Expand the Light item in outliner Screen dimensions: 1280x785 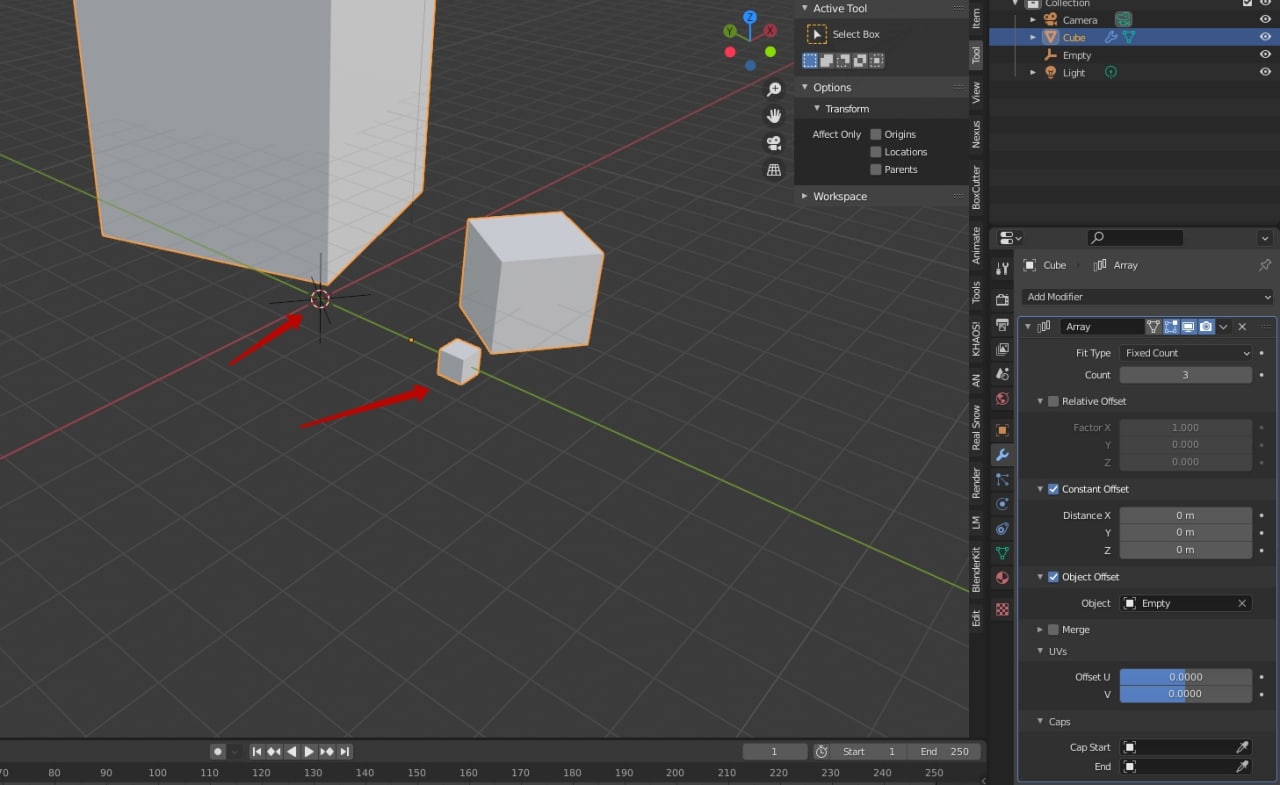point(1034,73)
